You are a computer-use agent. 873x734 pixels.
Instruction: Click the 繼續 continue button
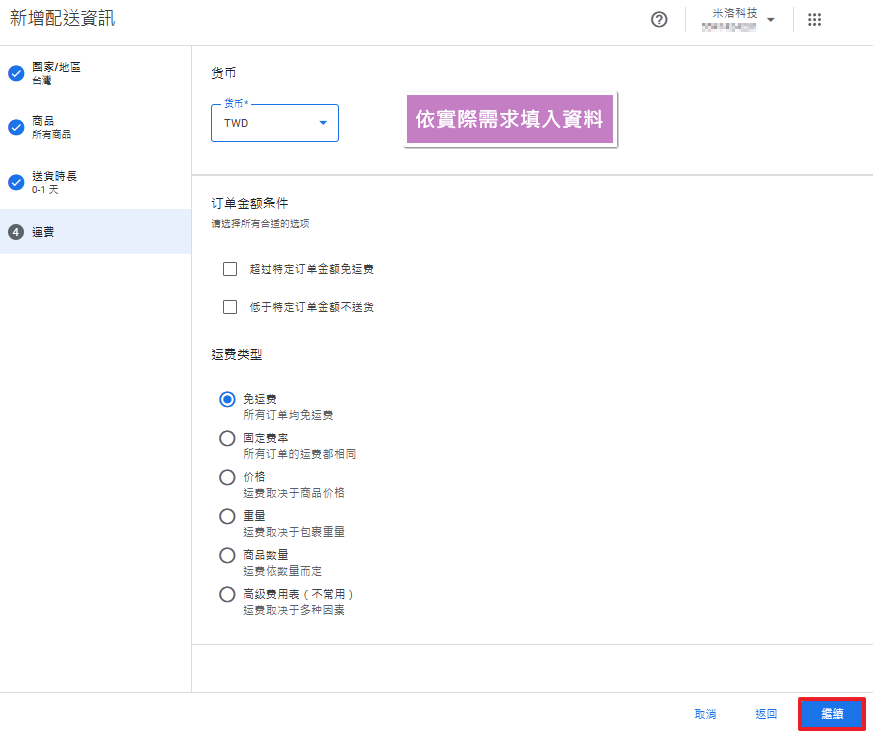831,714
